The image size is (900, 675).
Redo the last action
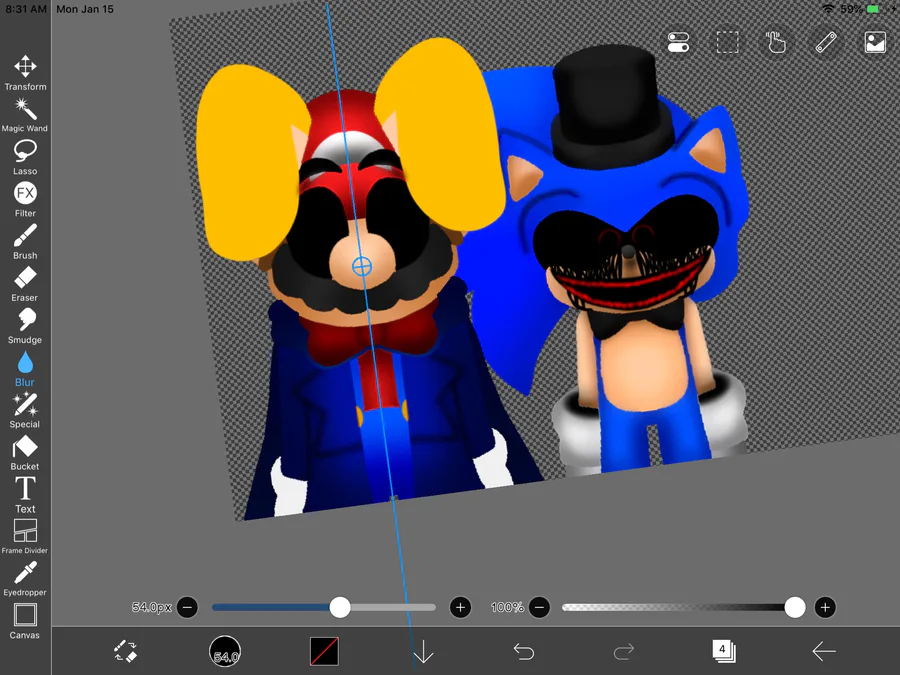click(623, 651)
